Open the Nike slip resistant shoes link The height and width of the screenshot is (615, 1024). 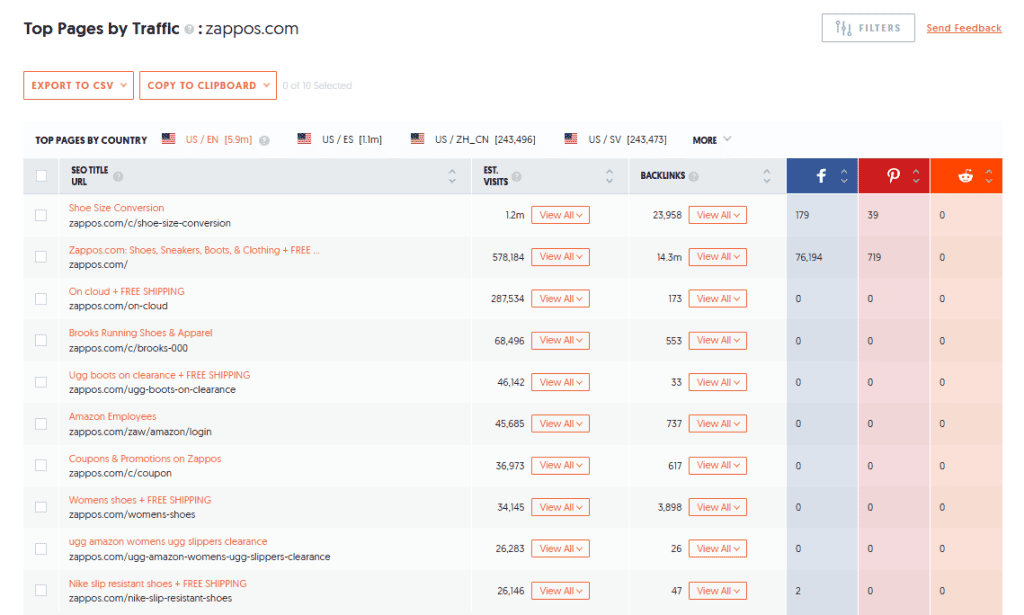[157, 584]
